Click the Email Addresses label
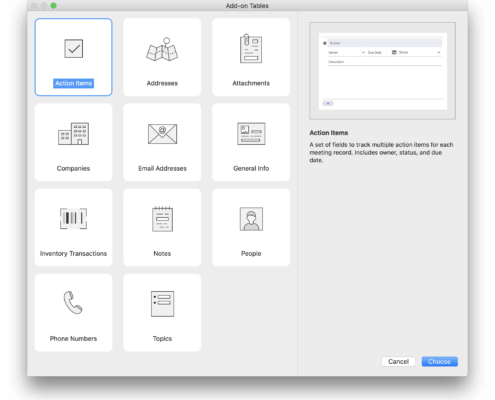495x400 pixels. (x=162, y=168)
